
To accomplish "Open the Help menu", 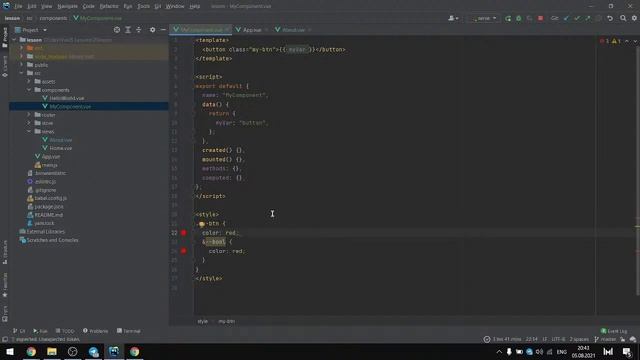I will pos(195,7).
